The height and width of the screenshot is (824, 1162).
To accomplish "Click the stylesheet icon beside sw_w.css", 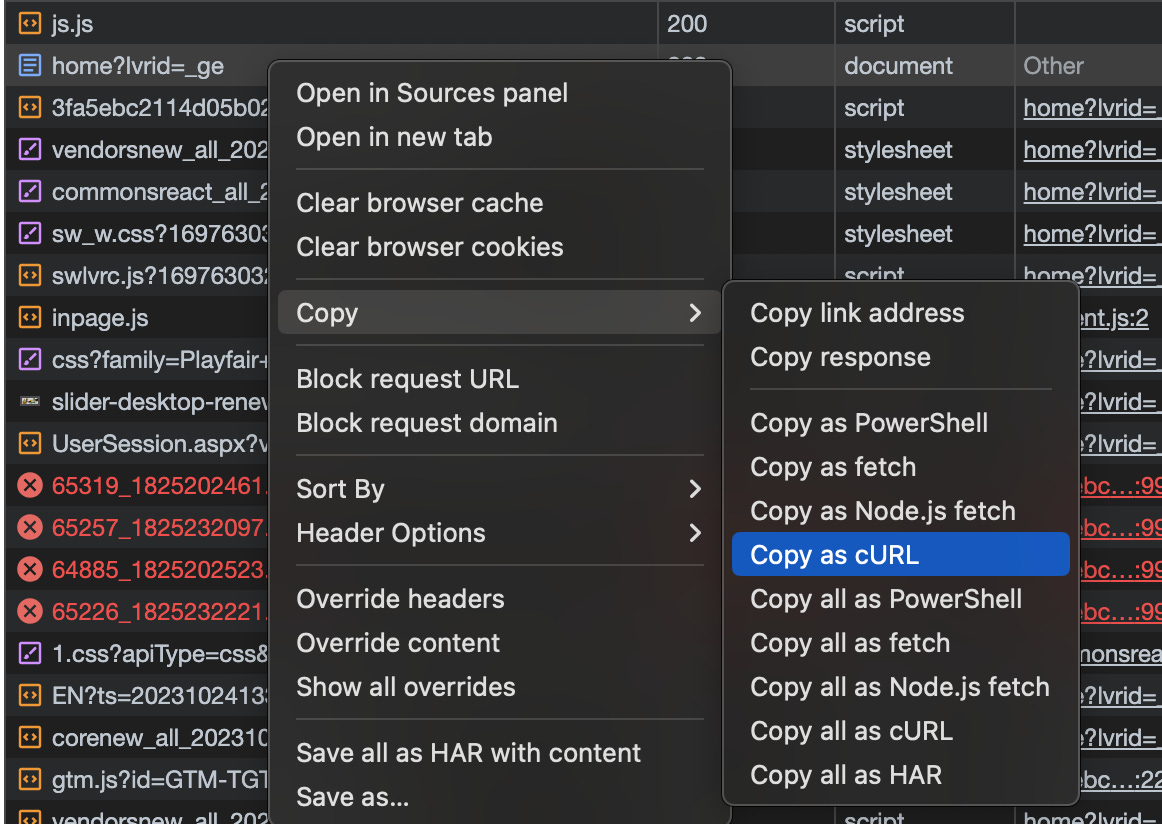I will pyautogui.click(x=28, y=233).
